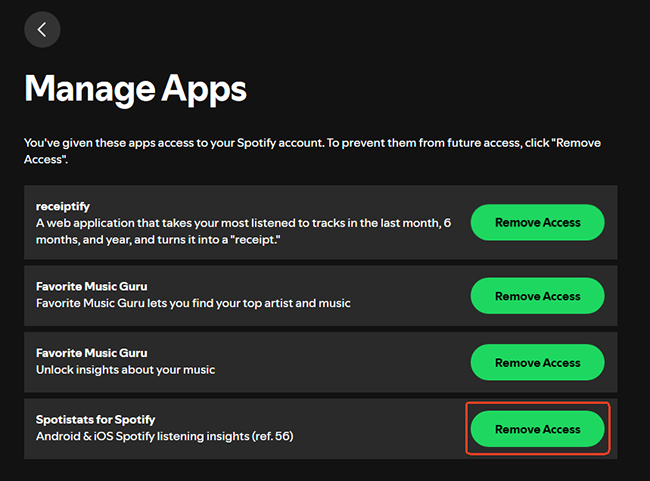Remove access for Favorite Music Guru insights app

[x=537, y=362]
